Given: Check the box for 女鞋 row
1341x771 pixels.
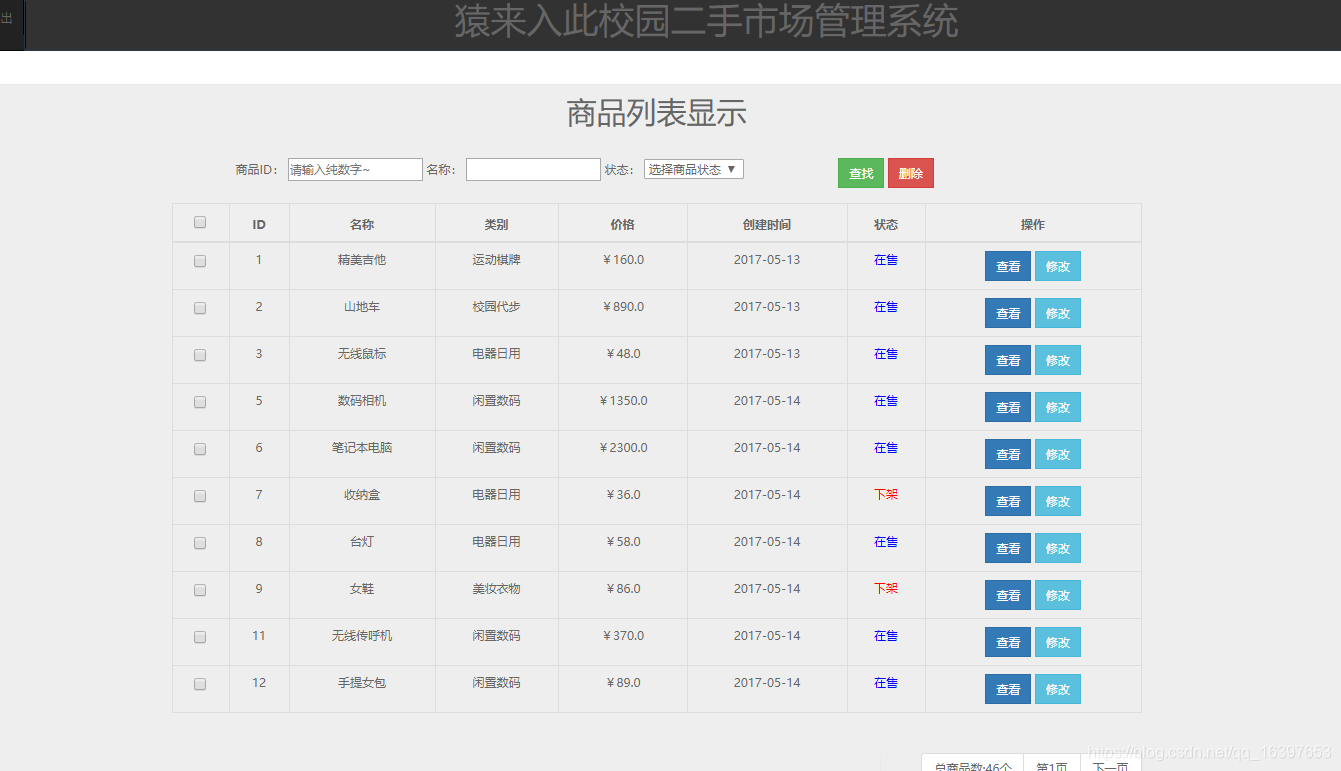Looking at the screenshot, I should pos(200,590).
